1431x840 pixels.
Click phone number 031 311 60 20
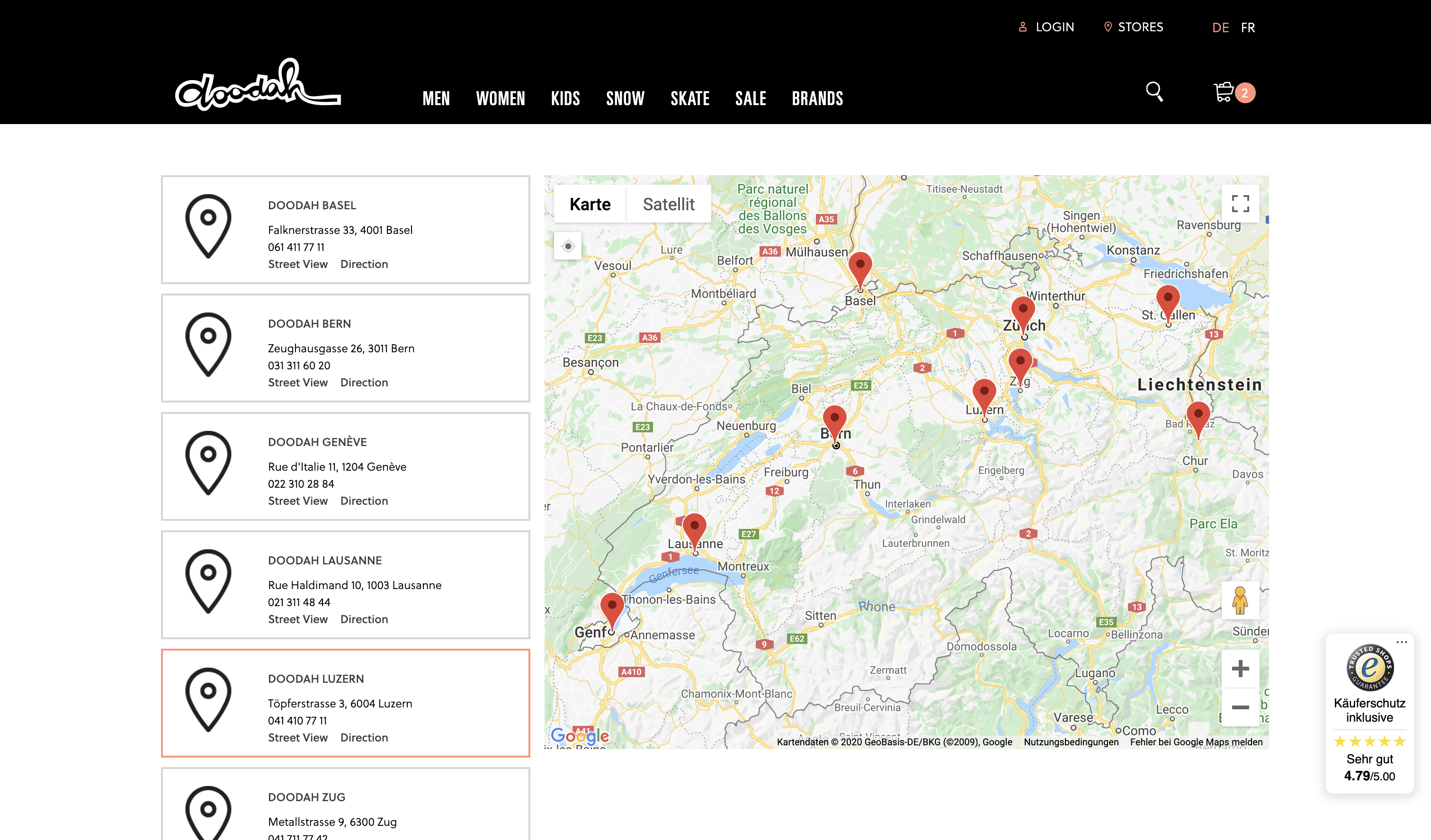coord(299,365)
